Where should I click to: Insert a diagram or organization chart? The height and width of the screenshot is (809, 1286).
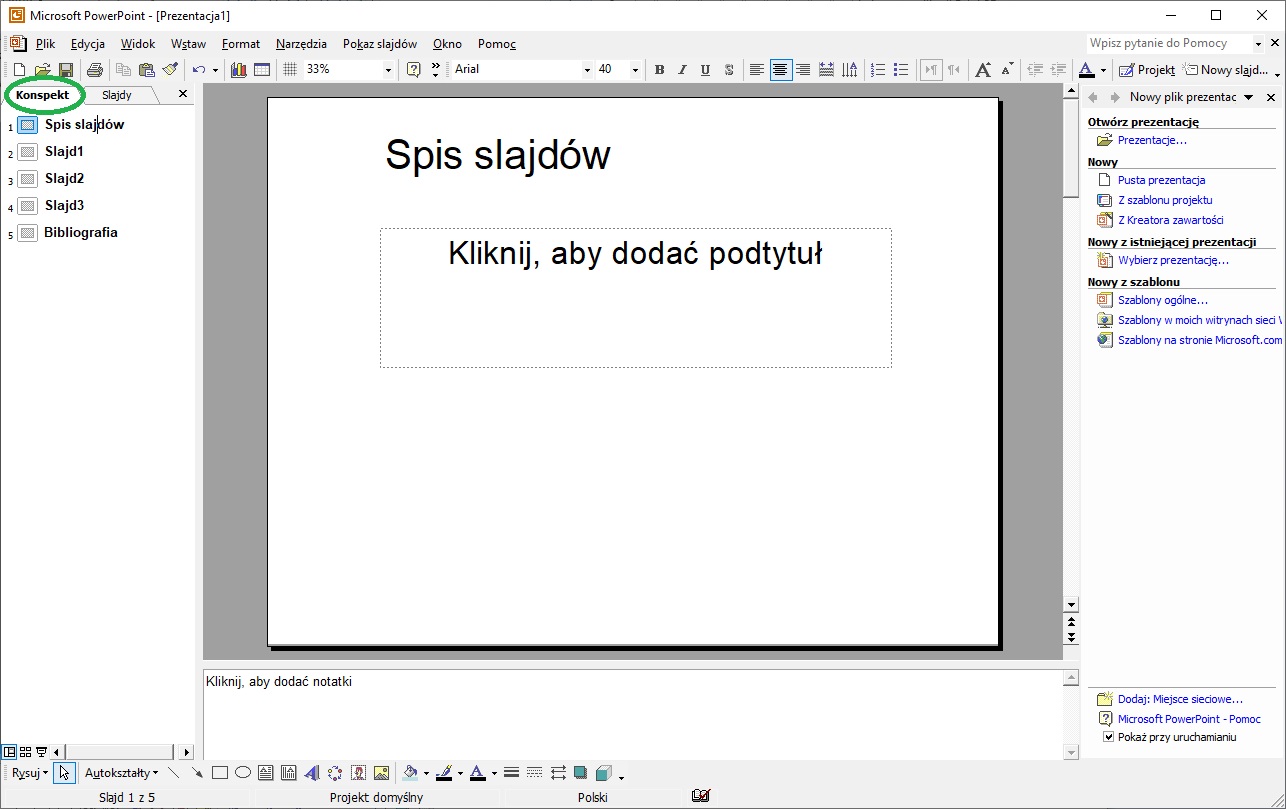[x=335, y=773]
